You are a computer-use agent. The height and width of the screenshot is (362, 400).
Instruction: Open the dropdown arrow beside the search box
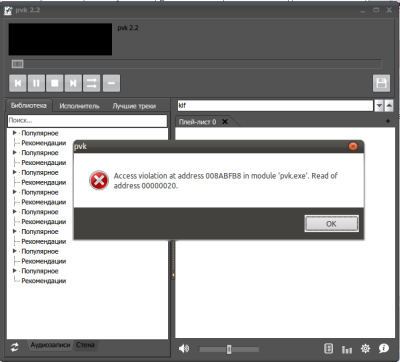click(379, 106)
